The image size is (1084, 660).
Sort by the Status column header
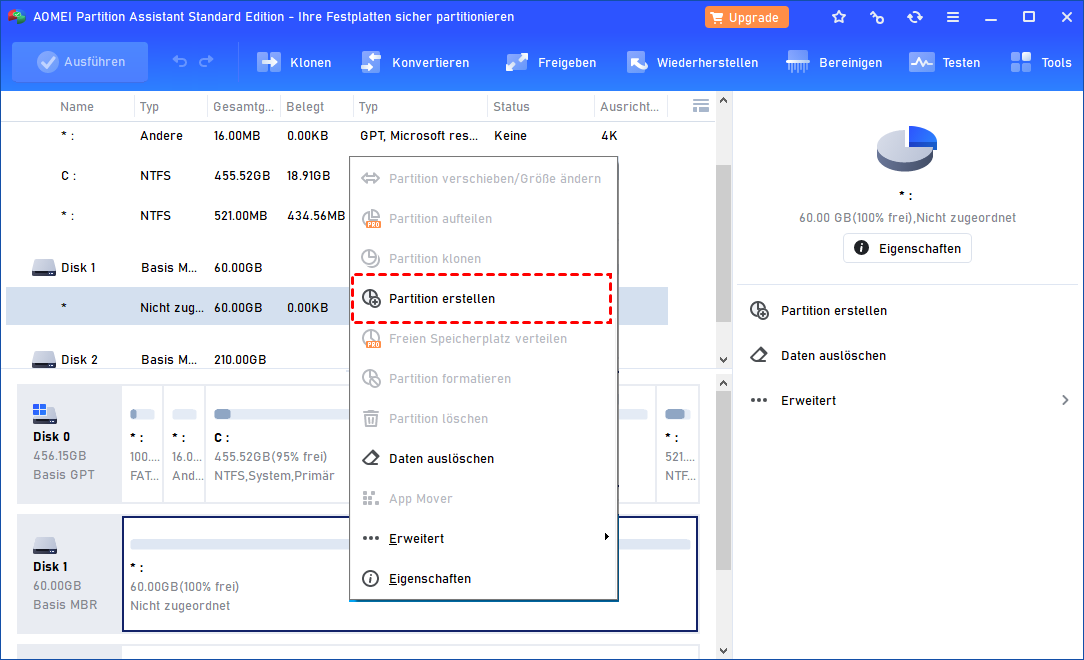pos(511,106)
